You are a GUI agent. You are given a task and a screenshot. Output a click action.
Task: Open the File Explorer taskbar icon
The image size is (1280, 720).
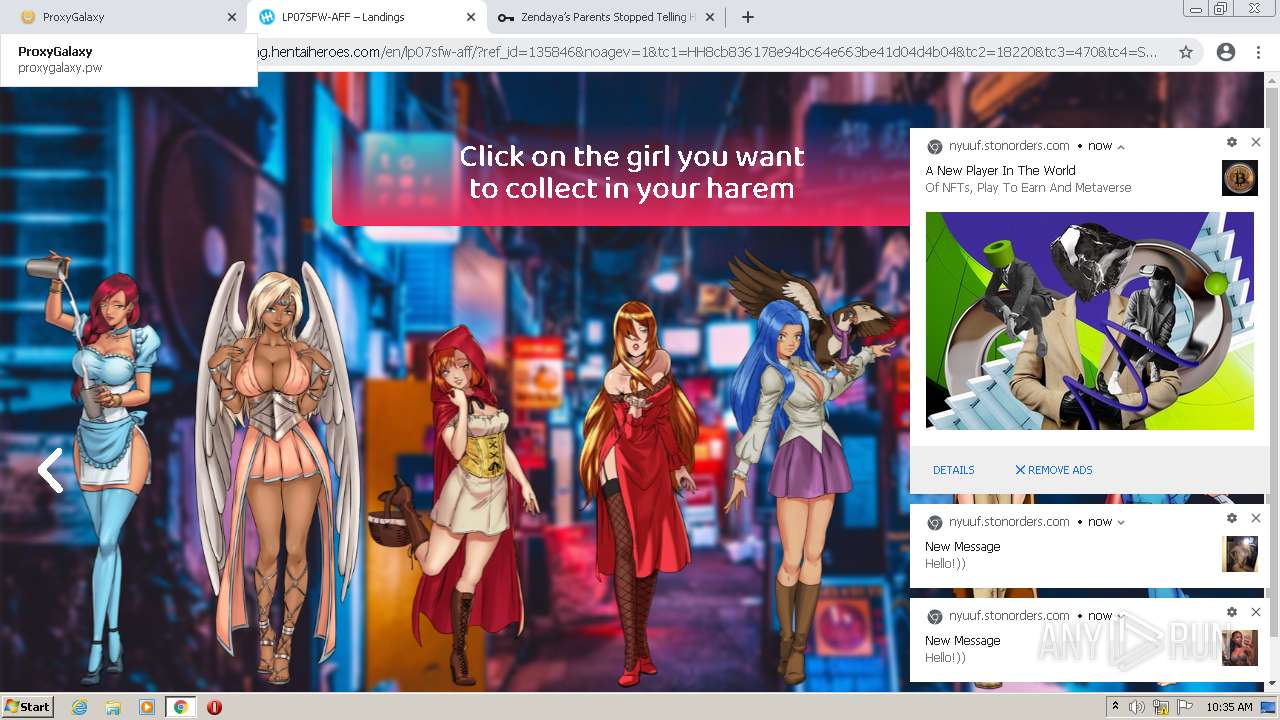tap(113, 707)
